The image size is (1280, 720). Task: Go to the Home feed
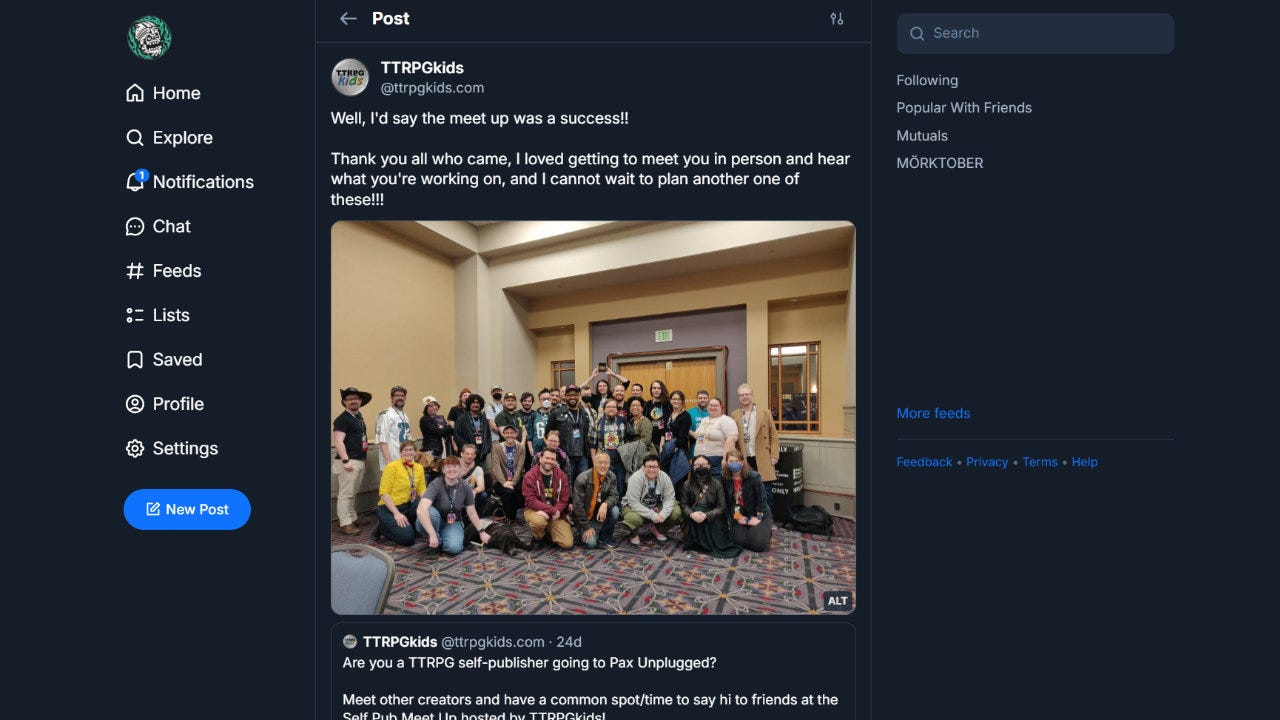tap(163, 93)
